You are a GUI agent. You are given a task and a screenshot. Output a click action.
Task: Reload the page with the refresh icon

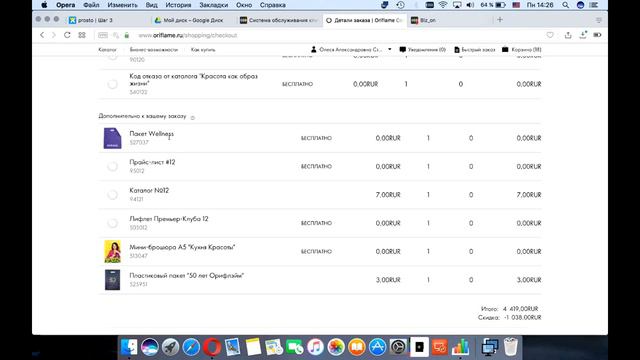coord(67,35)
